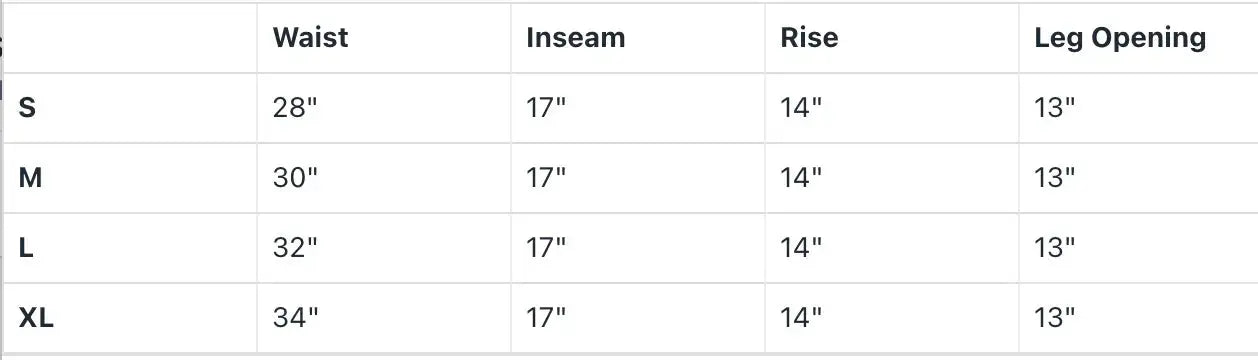Viewport: 1258px width, 360px height.
Task: Select the XL size row label
Action: 36,318
